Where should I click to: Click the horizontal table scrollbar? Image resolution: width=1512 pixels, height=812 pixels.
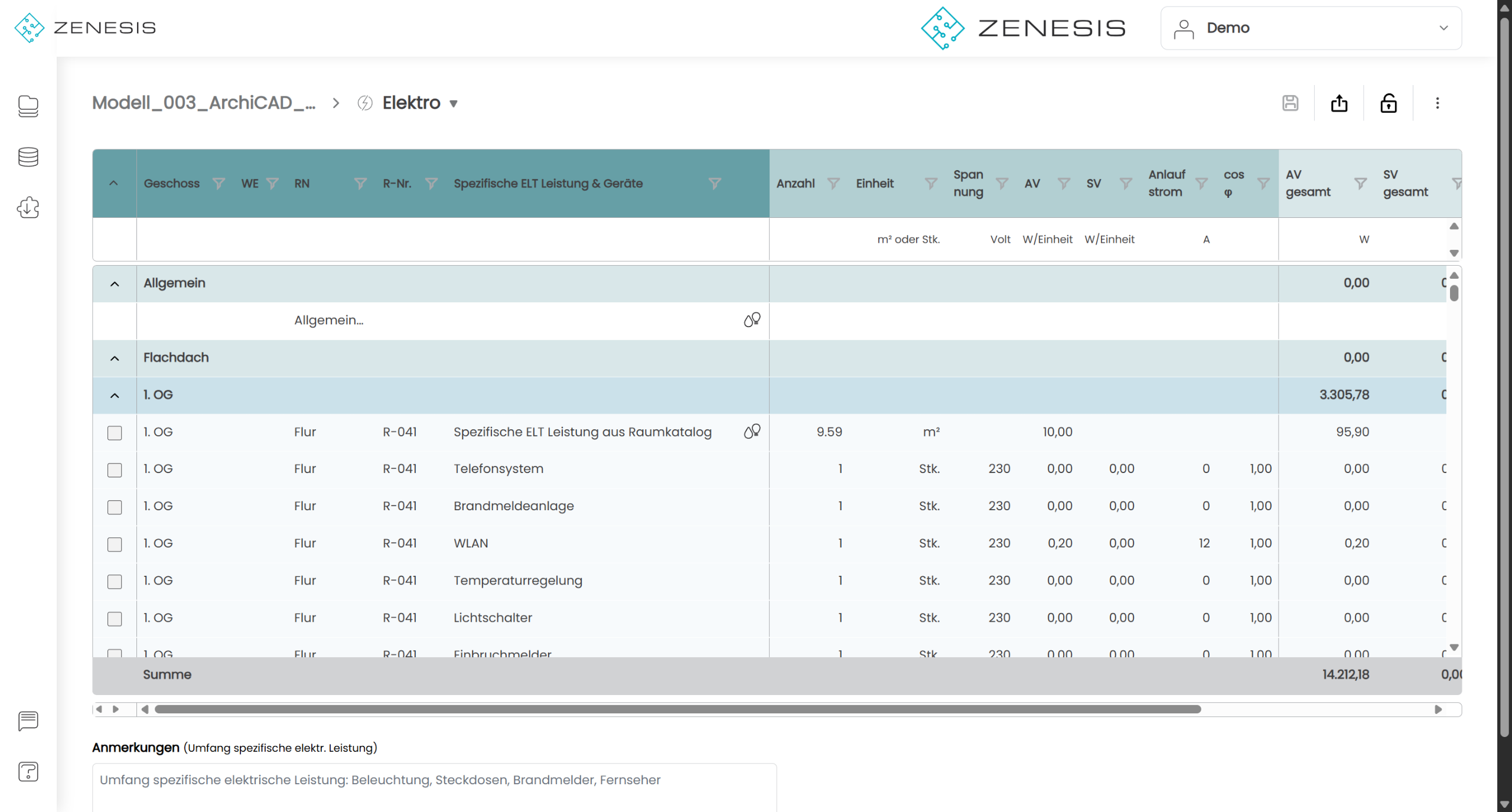677,709
